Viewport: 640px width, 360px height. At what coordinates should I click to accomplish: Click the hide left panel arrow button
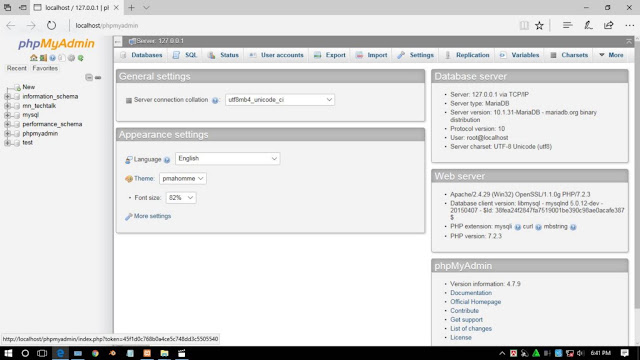[118, 41]
